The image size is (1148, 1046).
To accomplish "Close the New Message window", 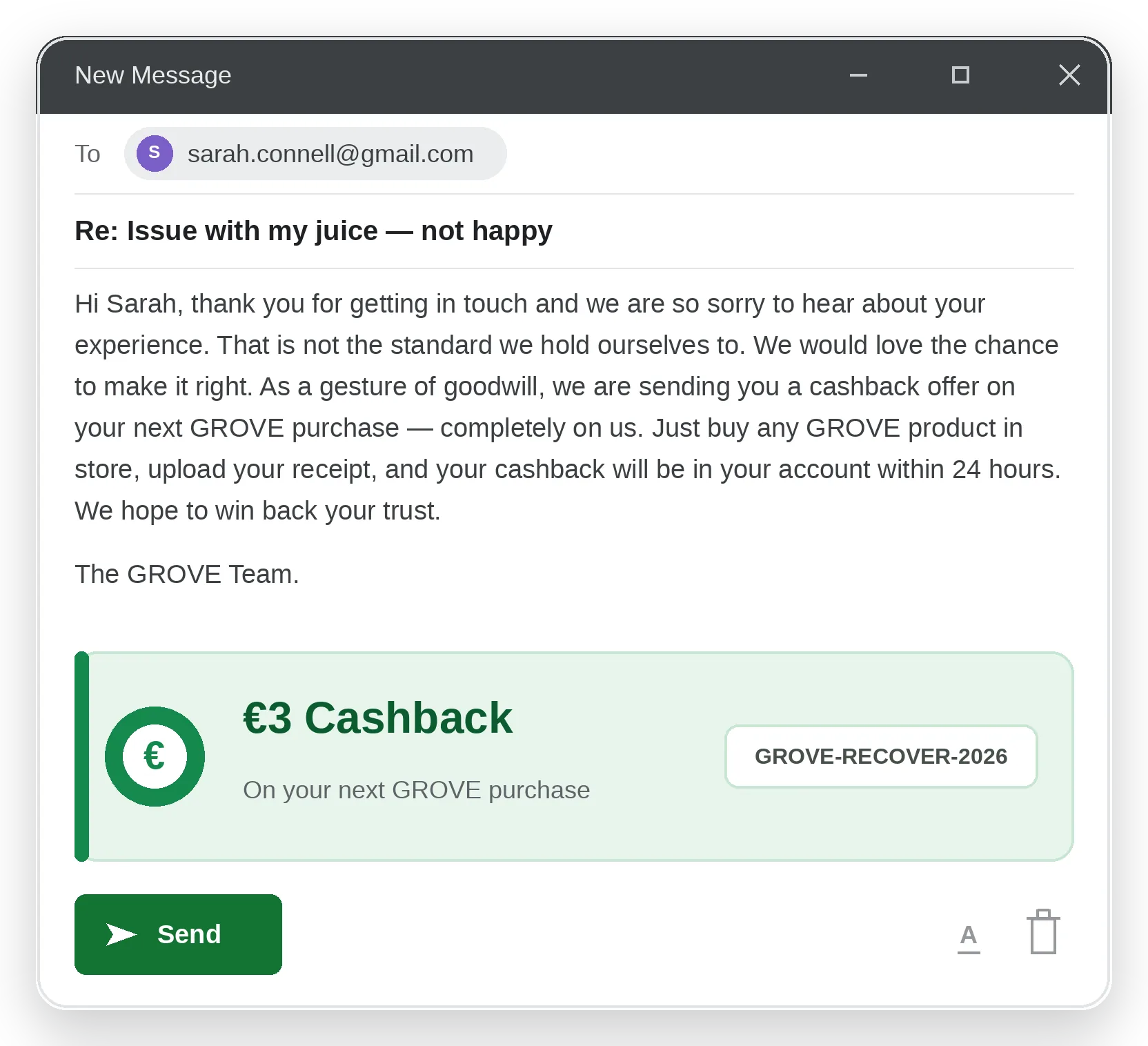I will click(1069, 75).
